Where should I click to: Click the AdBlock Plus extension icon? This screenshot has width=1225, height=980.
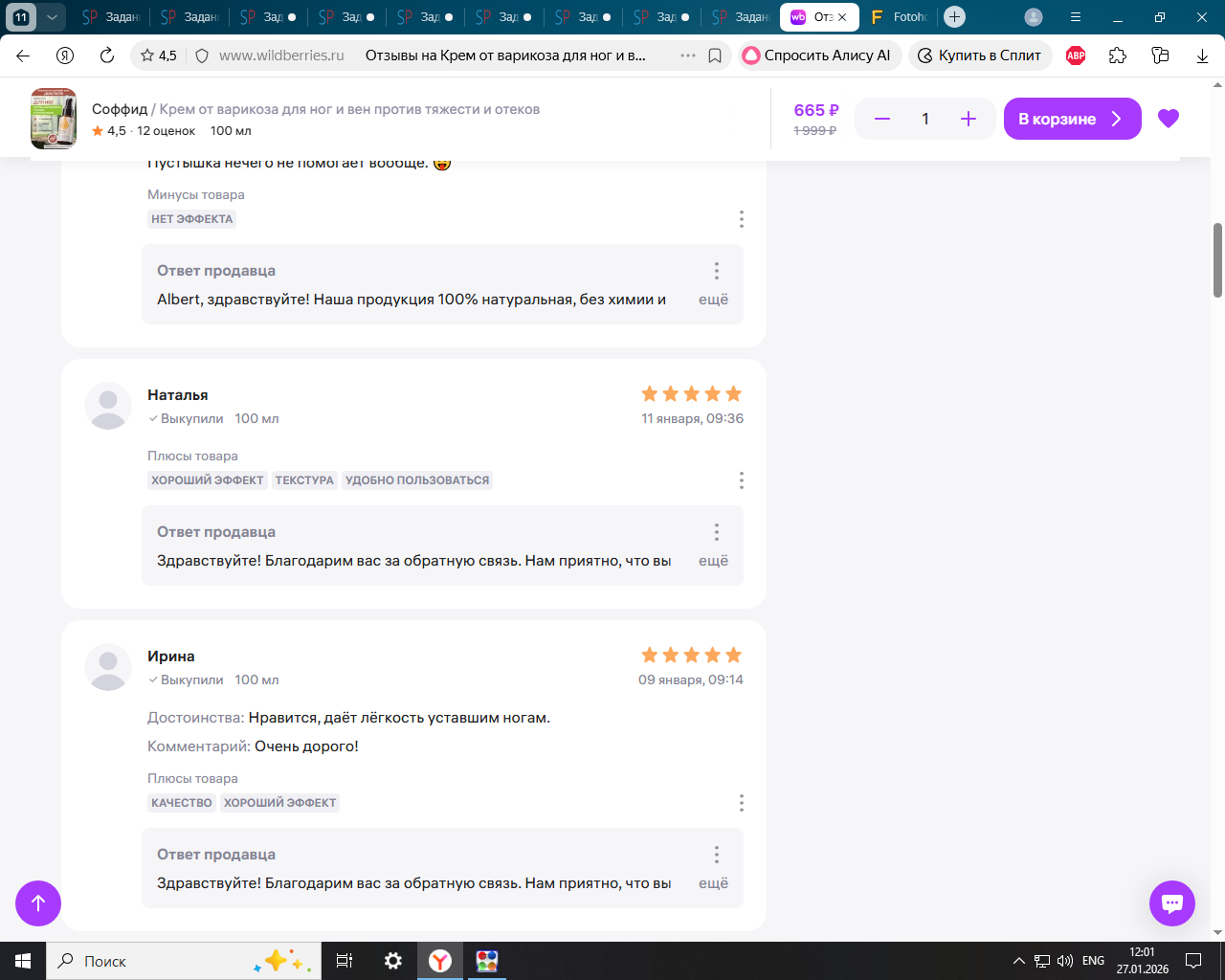click(x=1076, y=56)
